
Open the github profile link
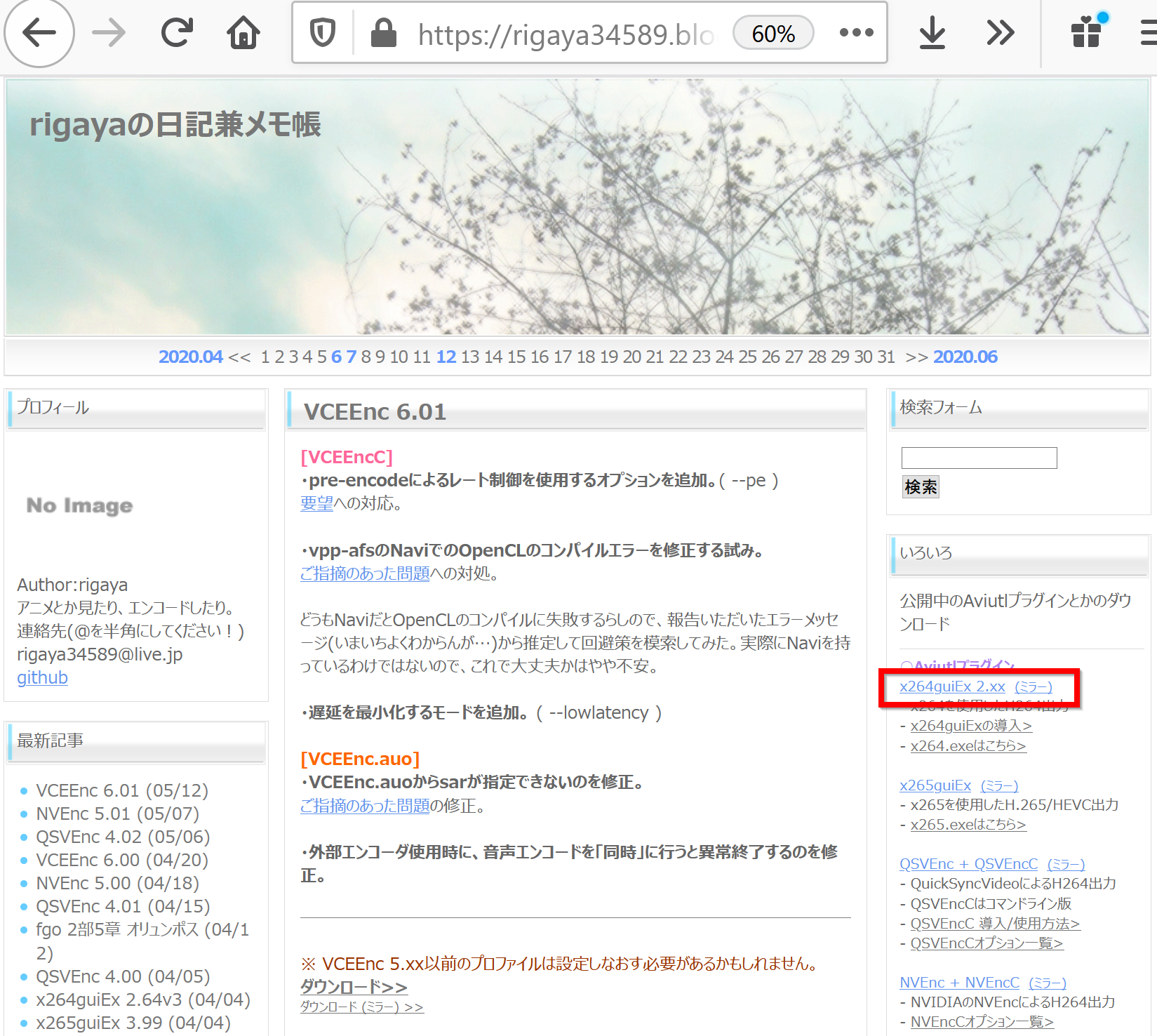(x=42, y=677)
